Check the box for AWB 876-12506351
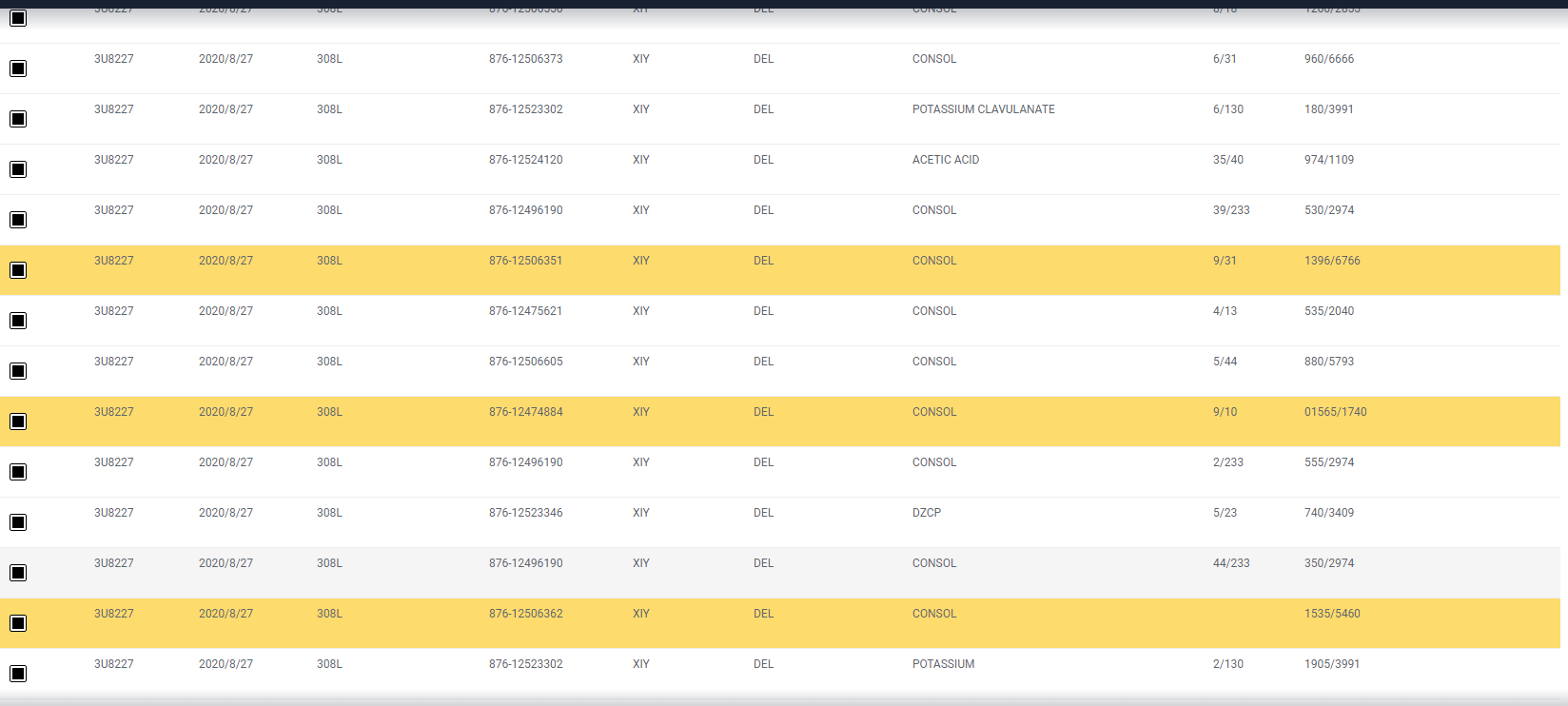Image resolution: width=1568 pixels, height=706 pixels. click(x=18, y=270)
